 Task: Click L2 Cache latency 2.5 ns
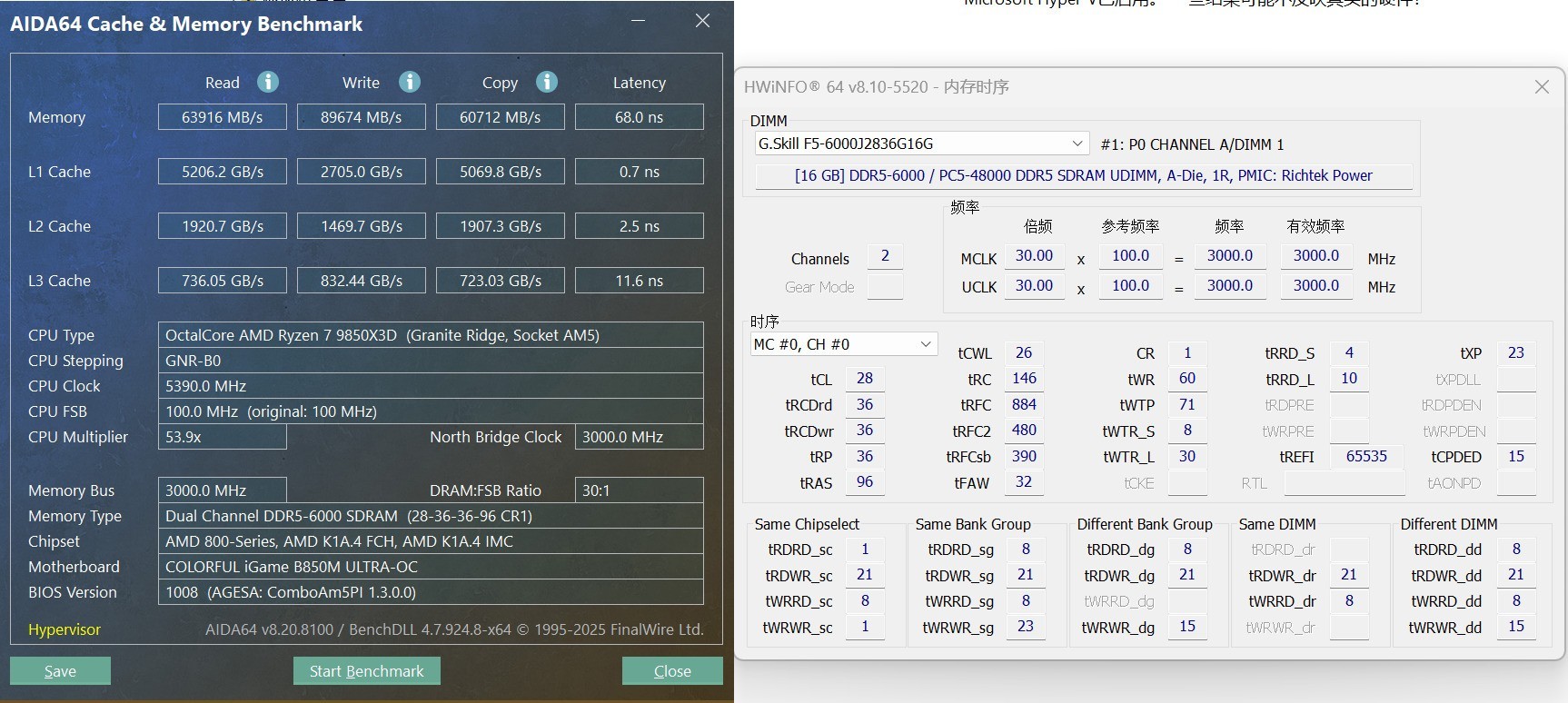pyautogui.click(x=640, y=226)
